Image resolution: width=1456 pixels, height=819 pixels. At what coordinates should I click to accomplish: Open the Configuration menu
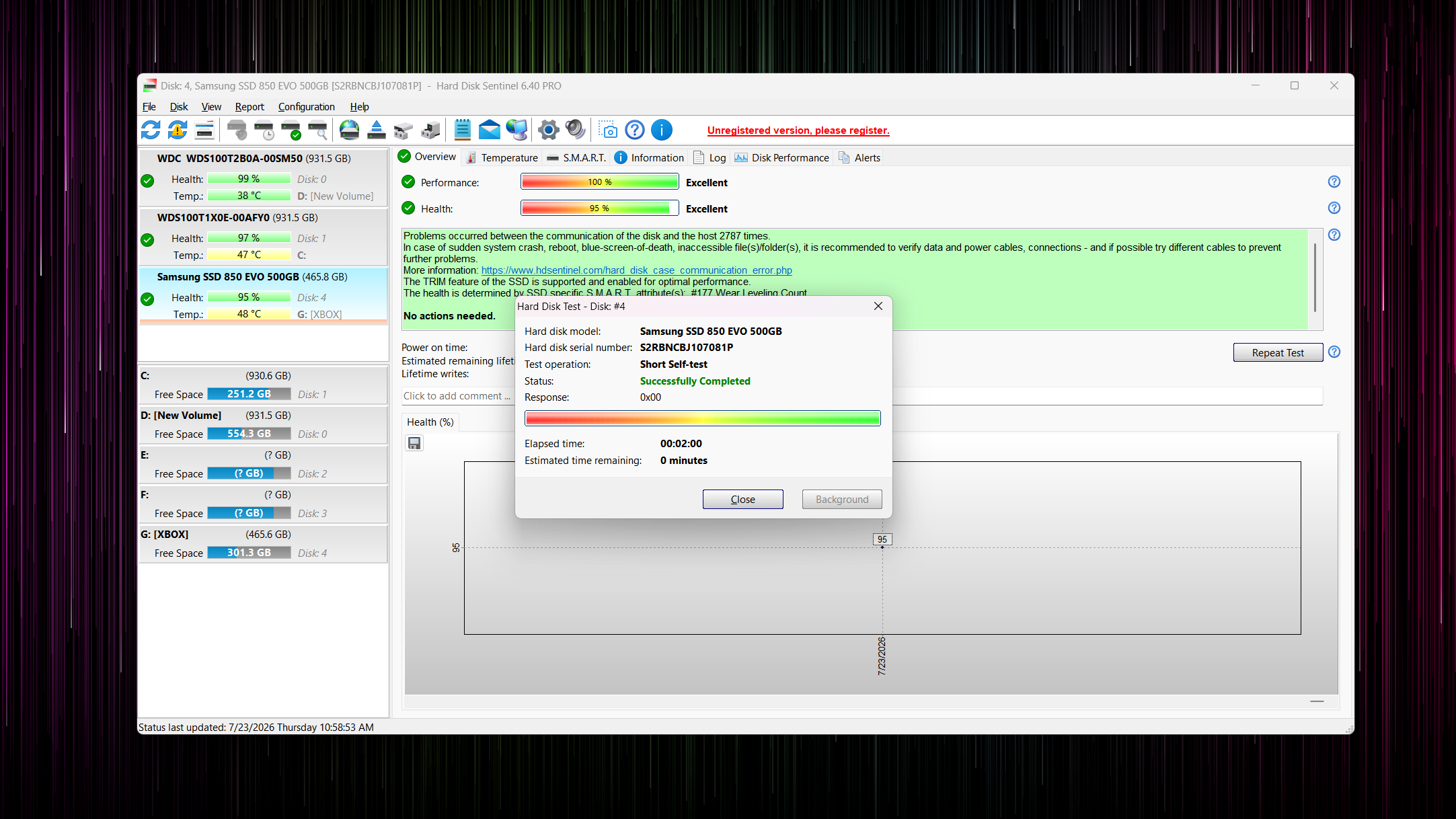(306, 107)
